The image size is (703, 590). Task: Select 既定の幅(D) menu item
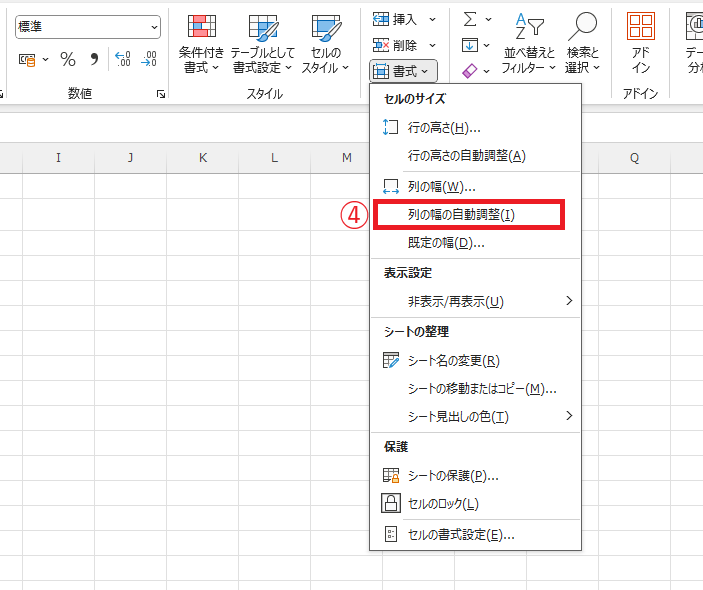coord(475,243)
